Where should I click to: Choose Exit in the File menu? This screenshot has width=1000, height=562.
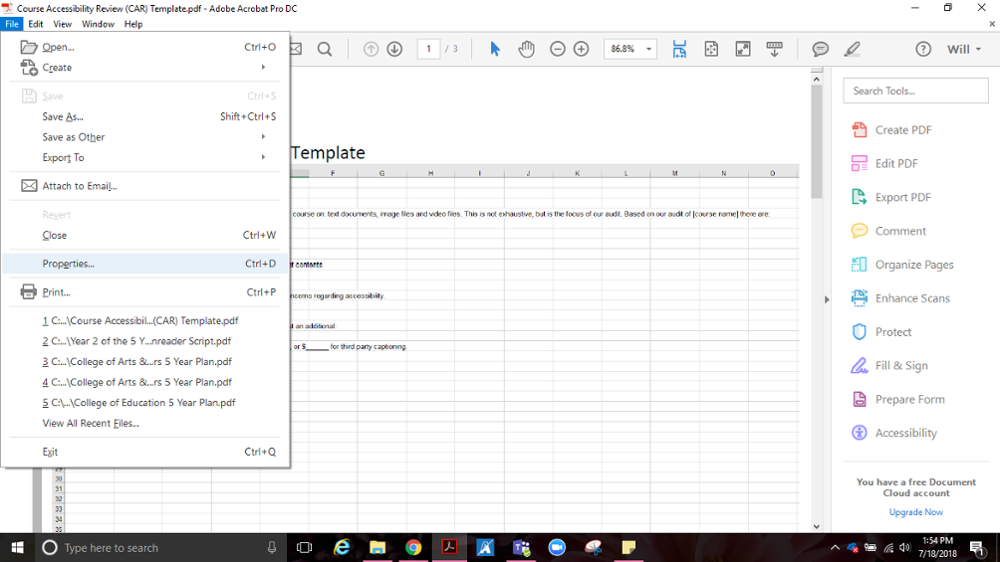pos(145,452)
